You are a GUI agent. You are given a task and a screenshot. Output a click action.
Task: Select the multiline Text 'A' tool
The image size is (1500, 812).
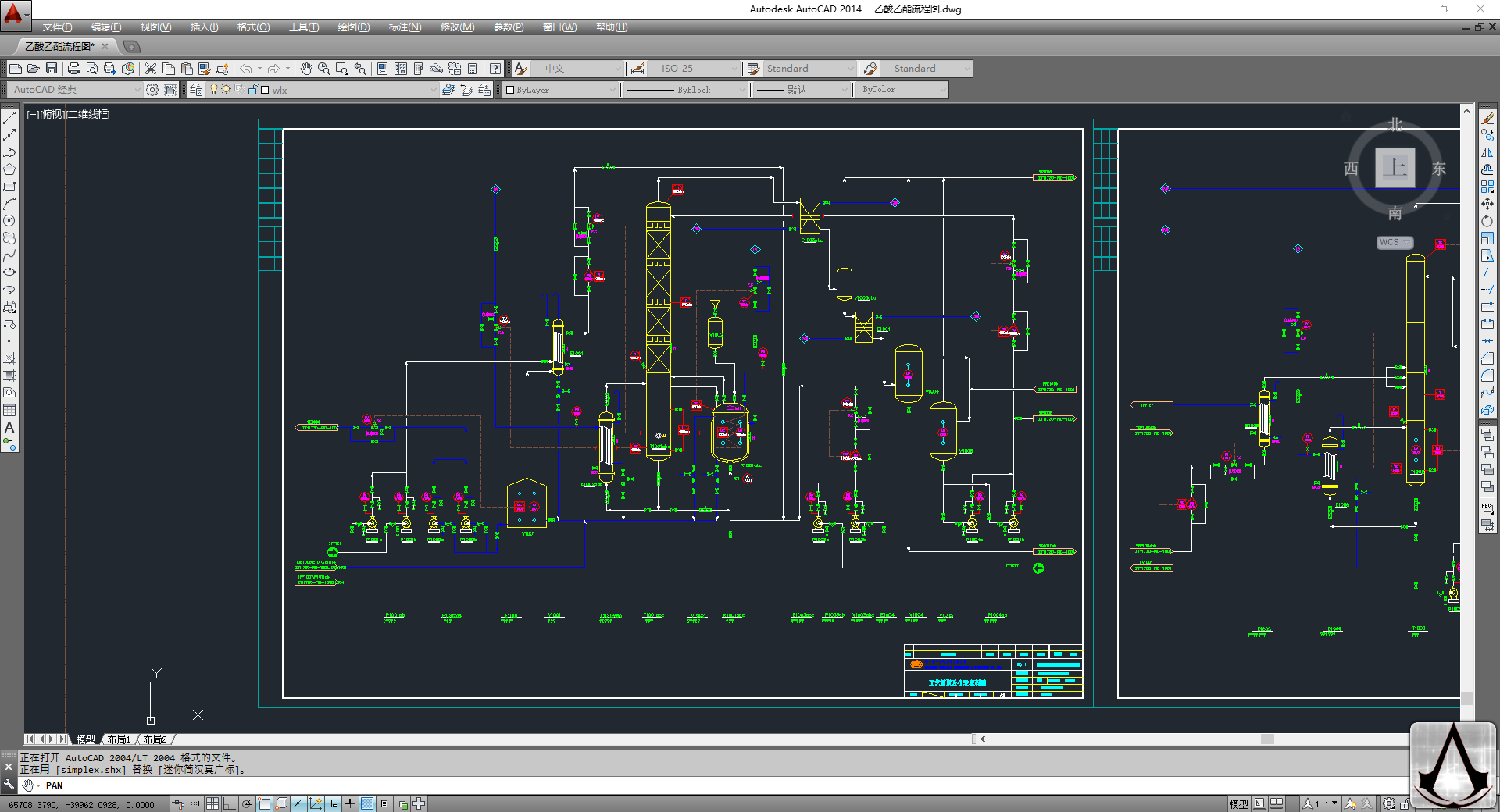pyautogui.click(x=9, y=428)
